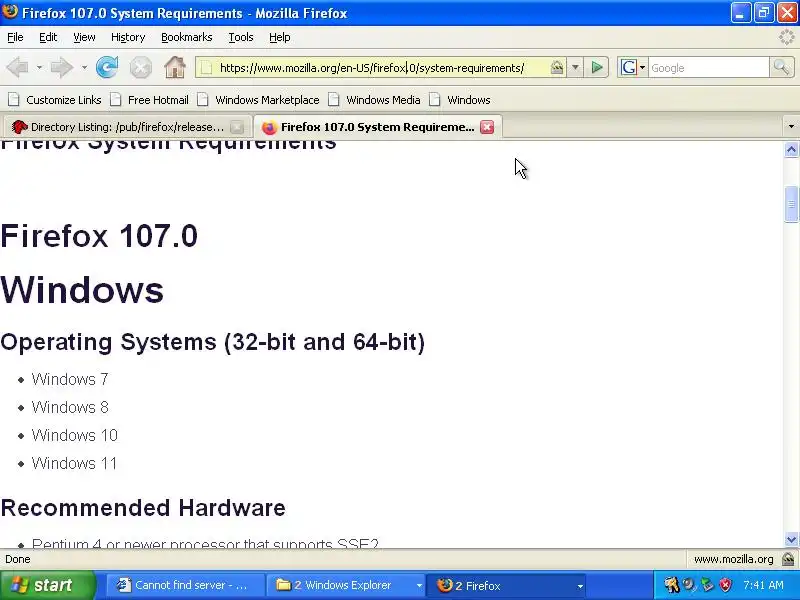This screenshot has width=800, height=600.
Task: Open the Help menu
Action: tap(280, 37)
